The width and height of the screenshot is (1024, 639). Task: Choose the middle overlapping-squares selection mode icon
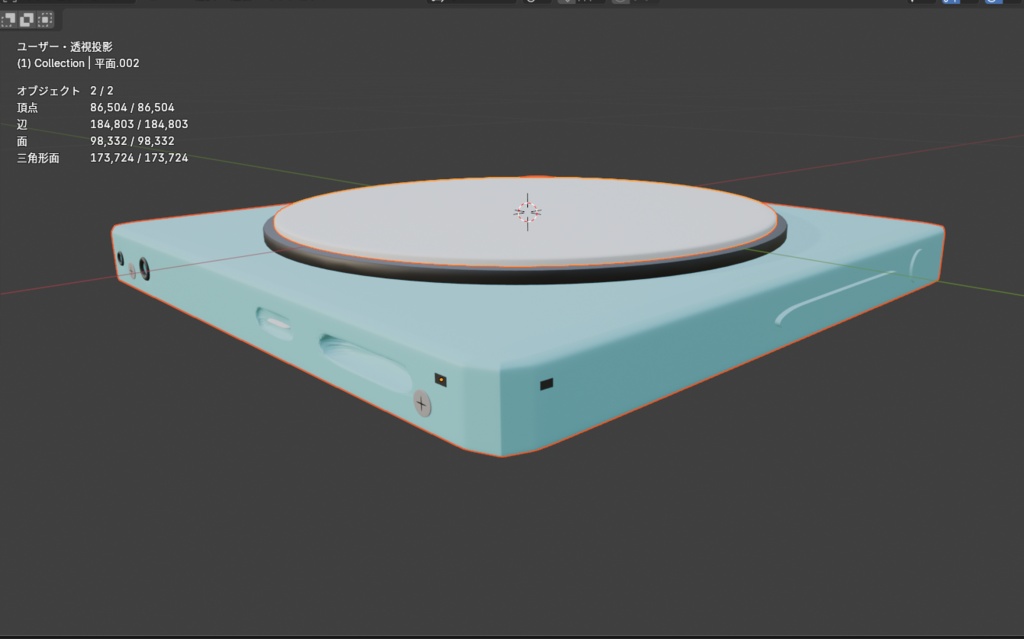[27, 20]
